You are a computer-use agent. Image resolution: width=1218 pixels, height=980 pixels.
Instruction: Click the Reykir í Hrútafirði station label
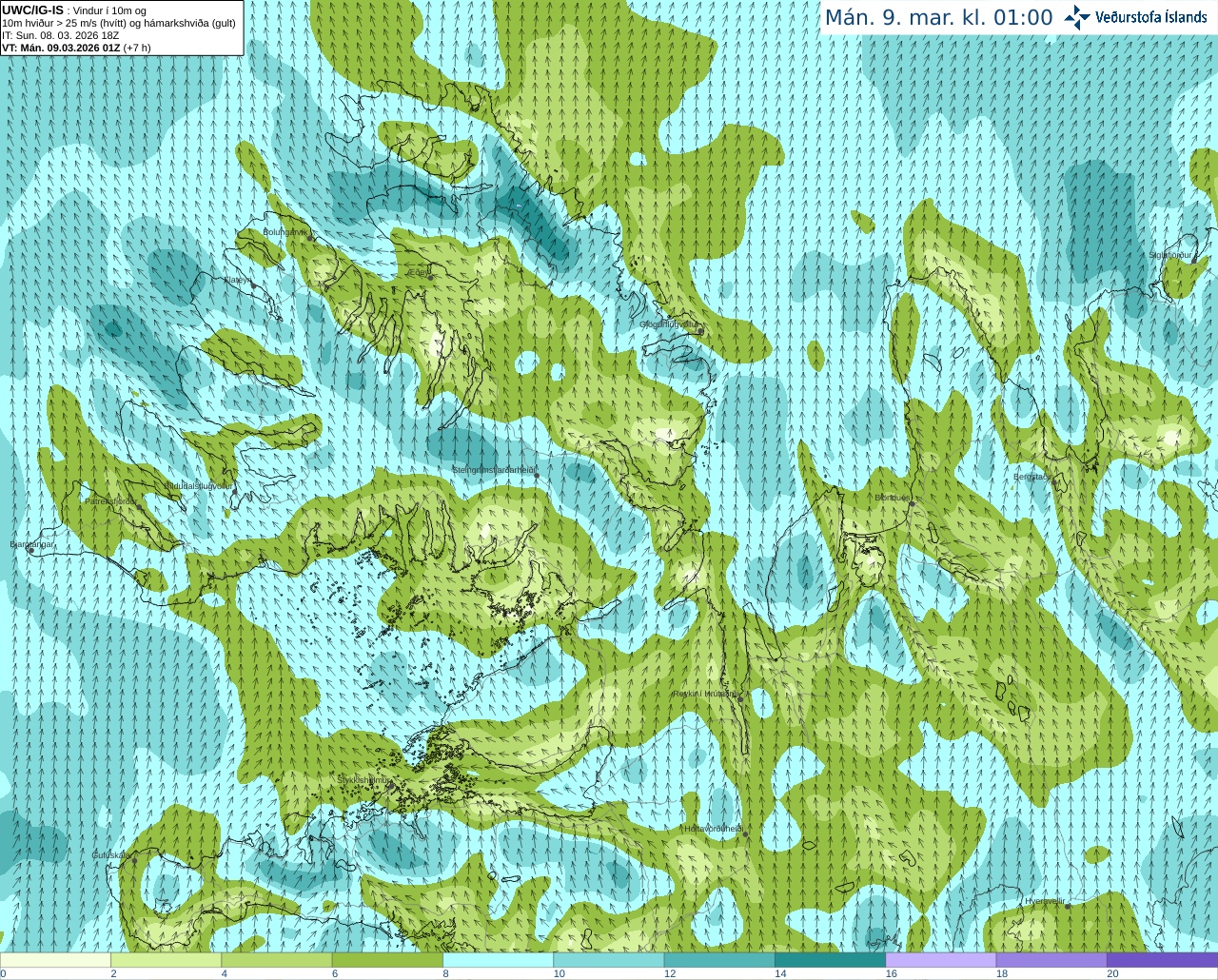pyautogui.click(x=706, y=694)
